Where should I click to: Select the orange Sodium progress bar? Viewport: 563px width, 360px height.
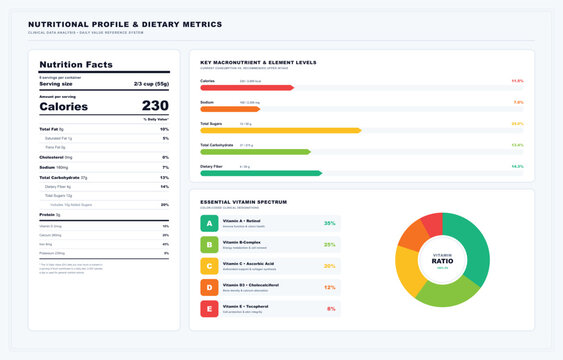coord(230,109)
